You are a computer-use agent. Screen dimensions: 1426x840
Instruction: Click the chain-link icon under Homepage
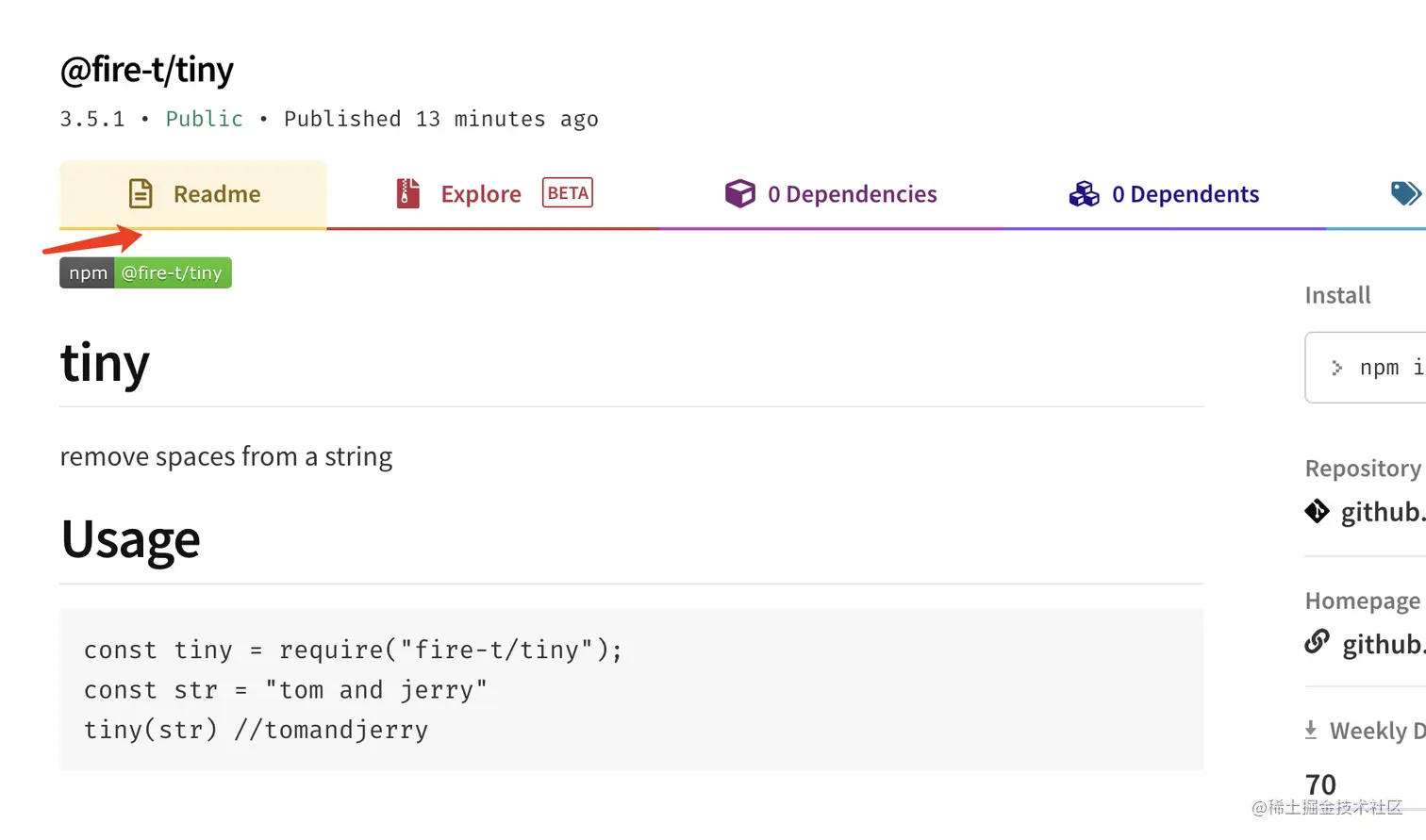pyautogui.click(x=1317, y=643)
